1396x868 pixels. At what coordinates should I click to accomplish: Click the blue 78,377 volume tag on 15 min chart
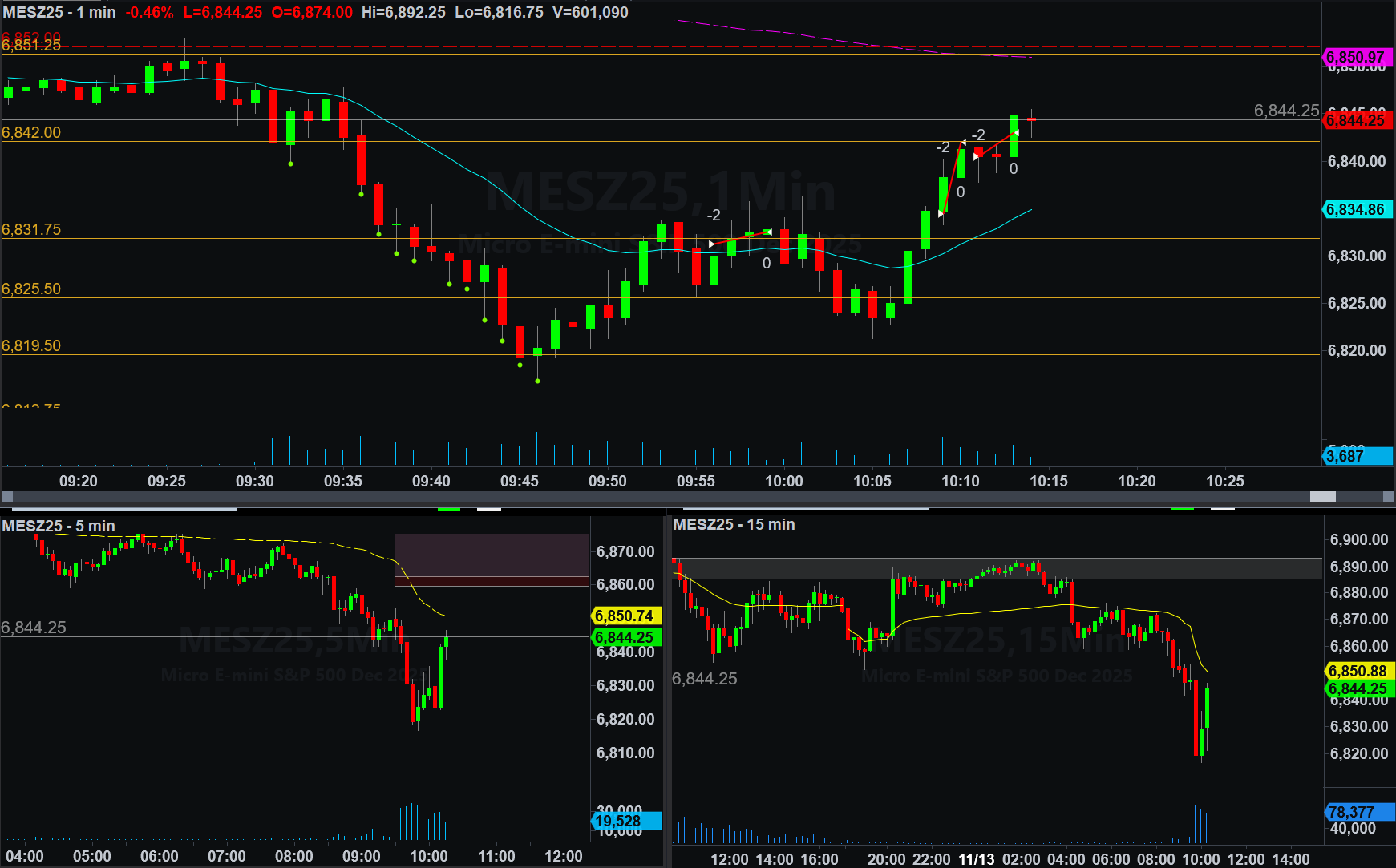coord(1358,812)
